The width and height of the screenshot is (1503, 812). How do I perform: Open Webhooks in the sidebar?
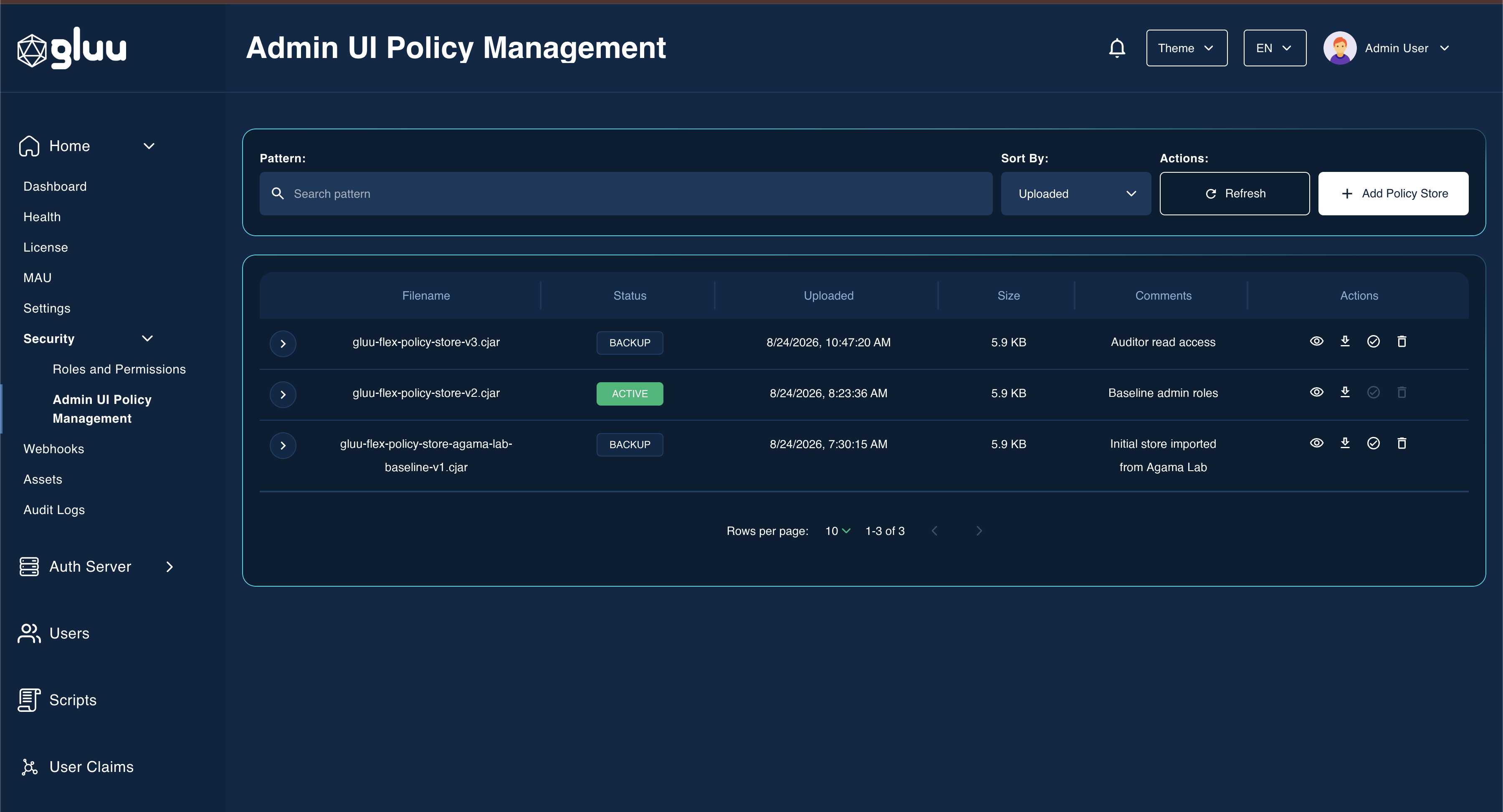[54, 449]
